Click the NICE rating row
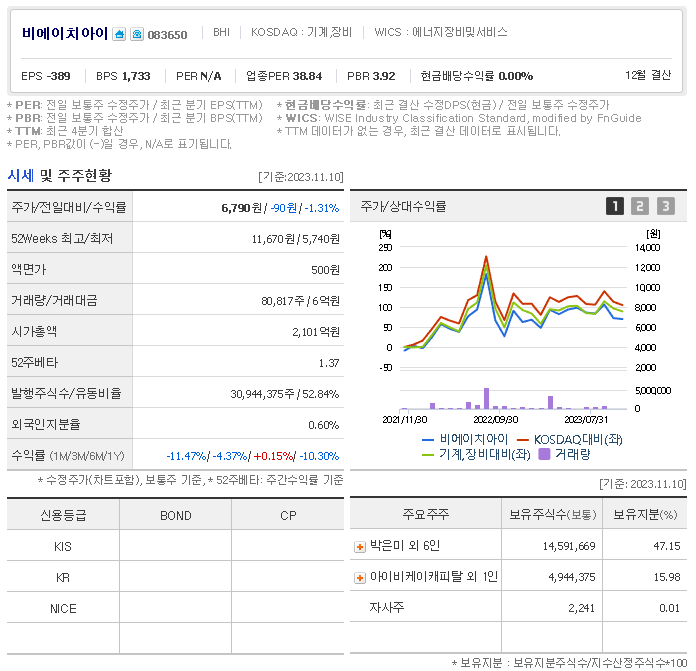 [175, 608]
